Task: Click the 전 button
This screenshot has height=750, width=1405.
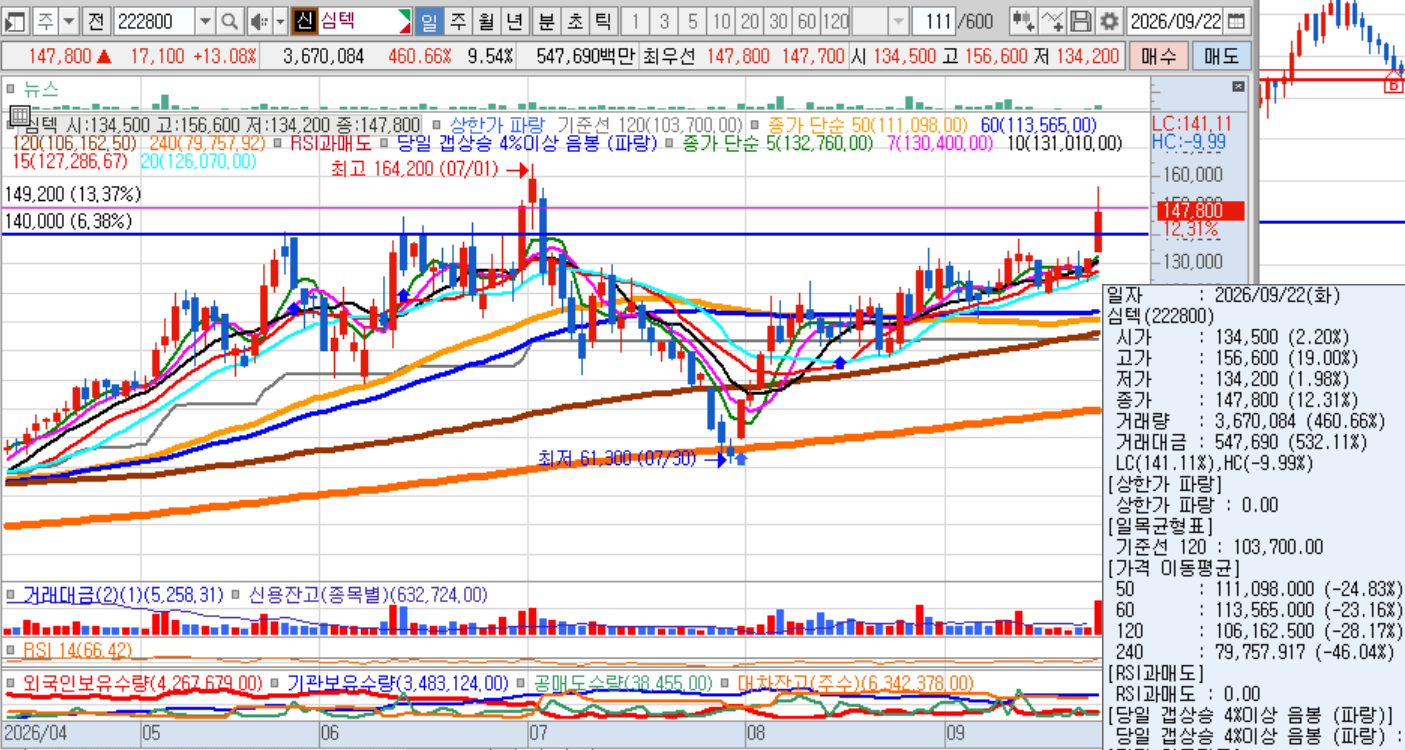Action: click(95, 20)
